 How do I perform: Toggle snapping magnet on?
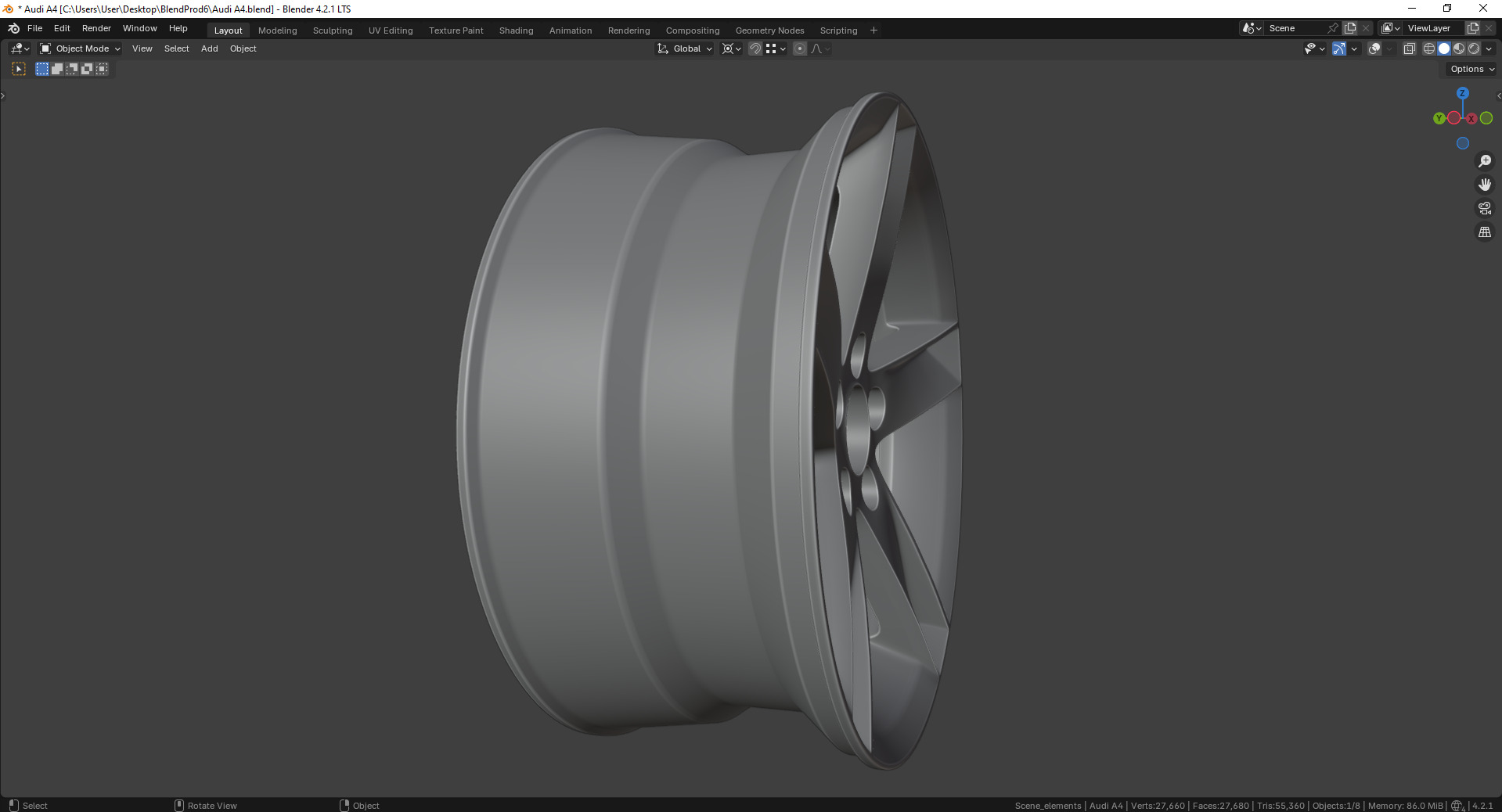click(755, 49)
